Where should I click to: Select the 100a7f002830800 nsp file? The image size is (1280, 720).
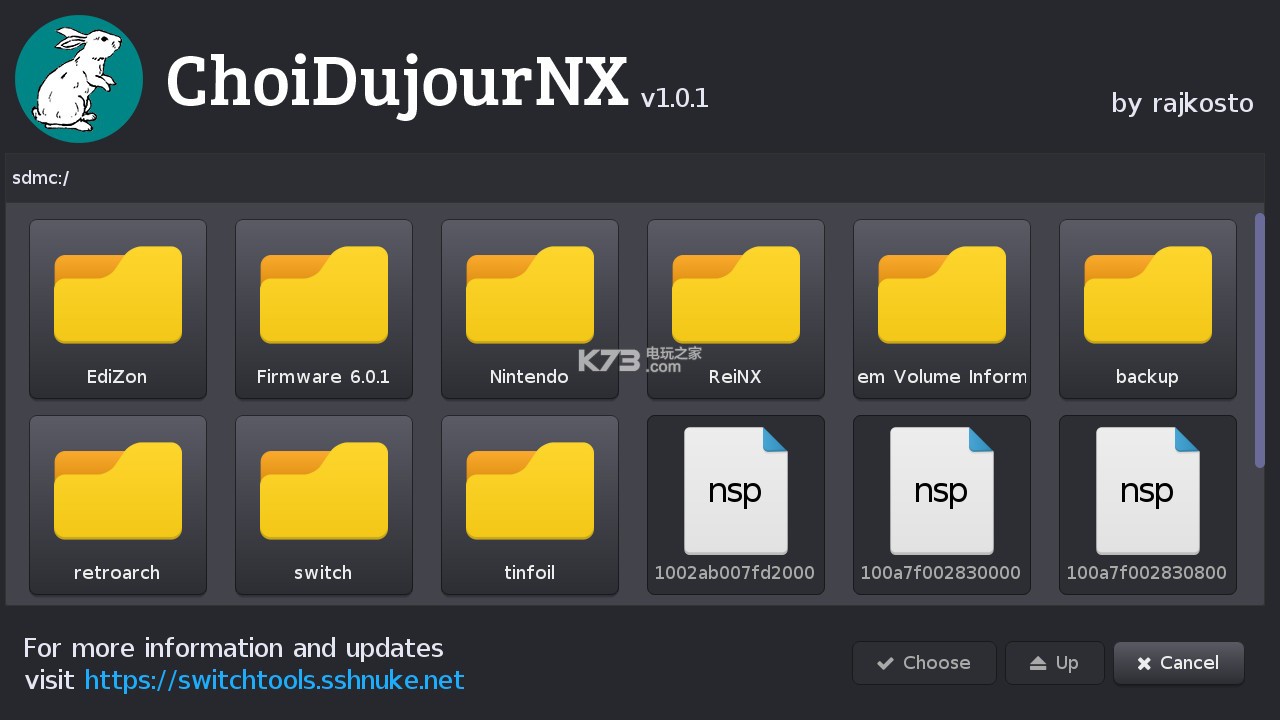[1148, 505]
